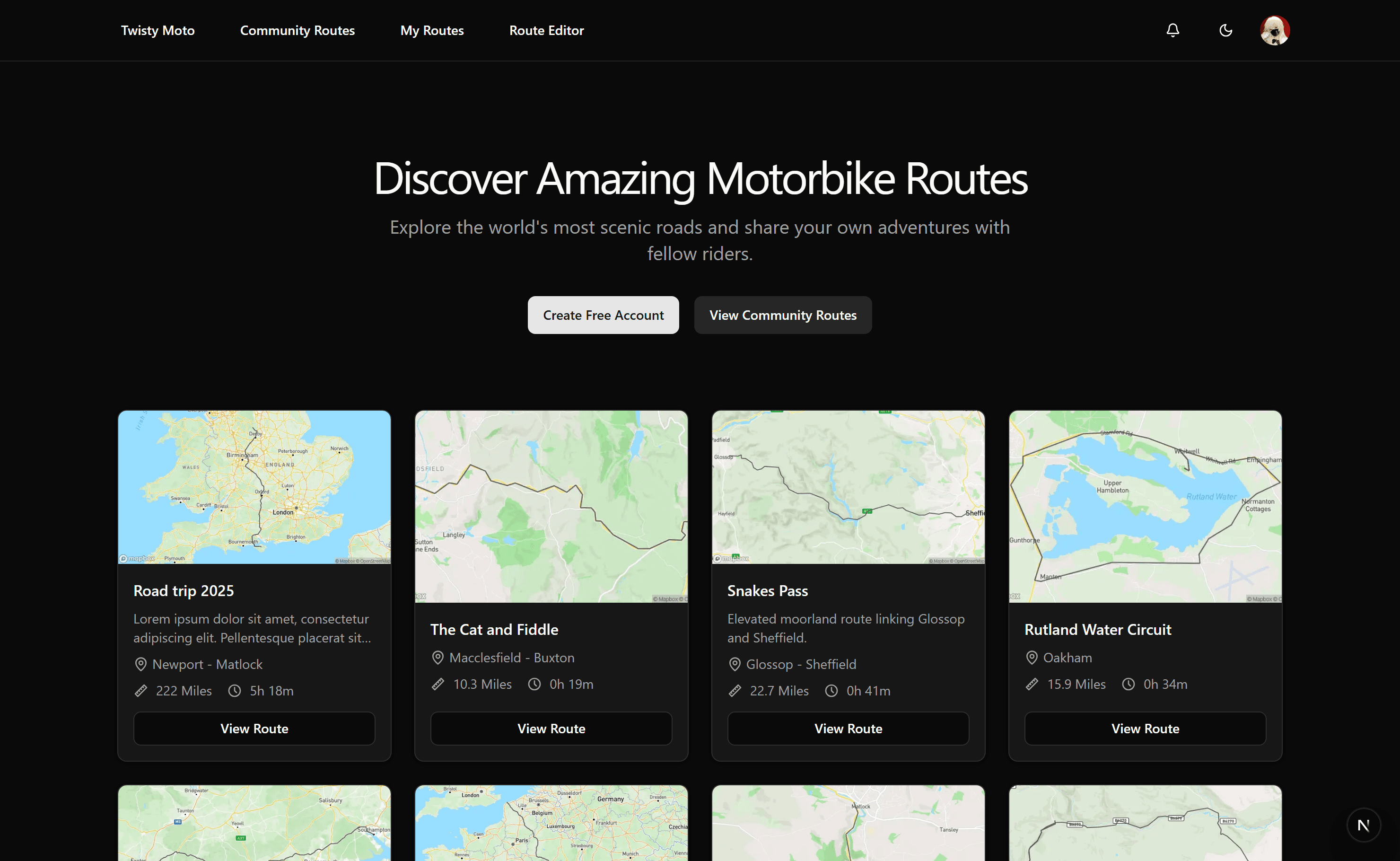Click Create Free Account
Screen dimensions: 1400x861
point(603,315)
